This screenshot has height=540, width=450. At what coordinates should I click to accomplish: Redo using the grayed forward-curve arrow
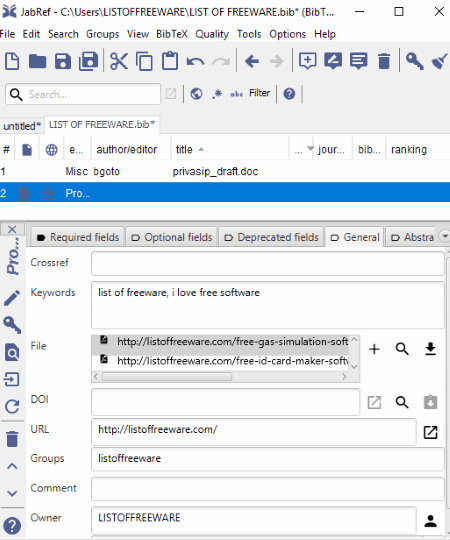tap(221, 62)
